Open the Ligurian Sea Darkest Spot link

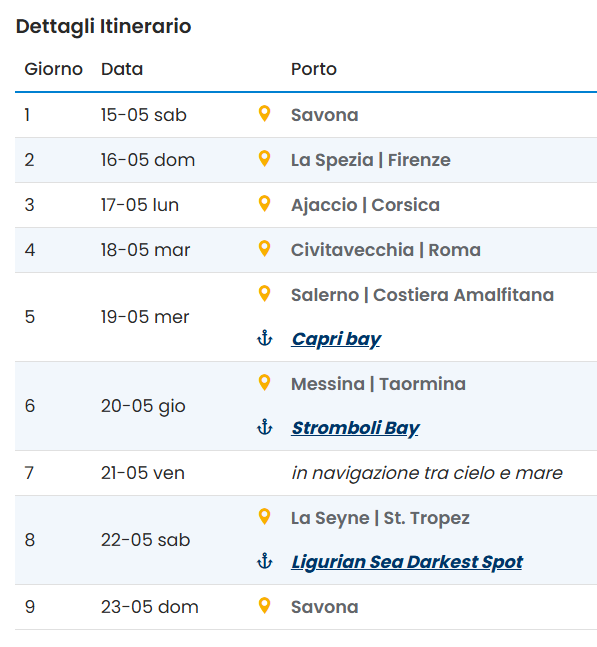pyautogui.click(x=407, y=562)
